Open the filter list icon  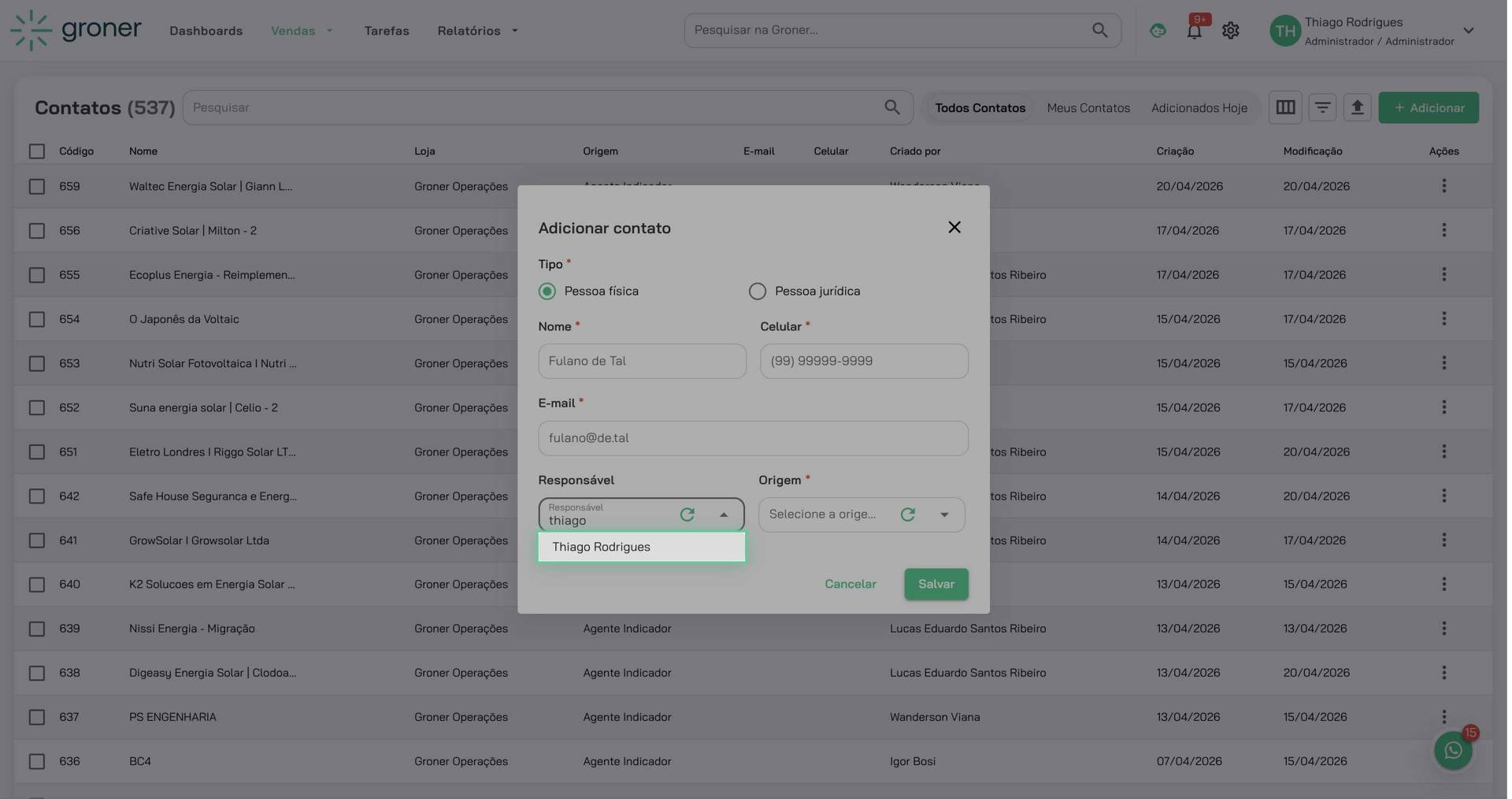[x=1322, y=107]
